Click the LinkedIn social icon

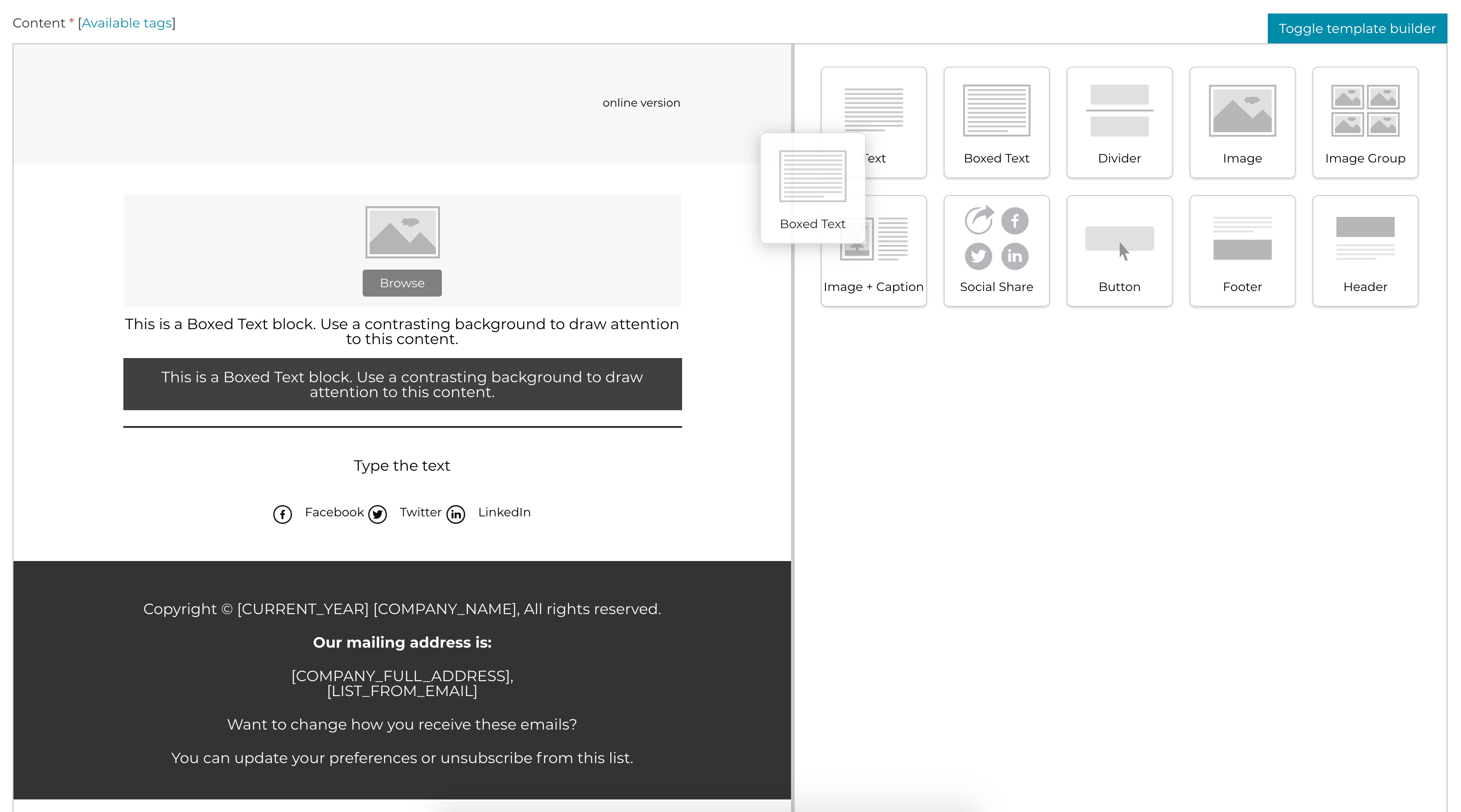point(455,512)
